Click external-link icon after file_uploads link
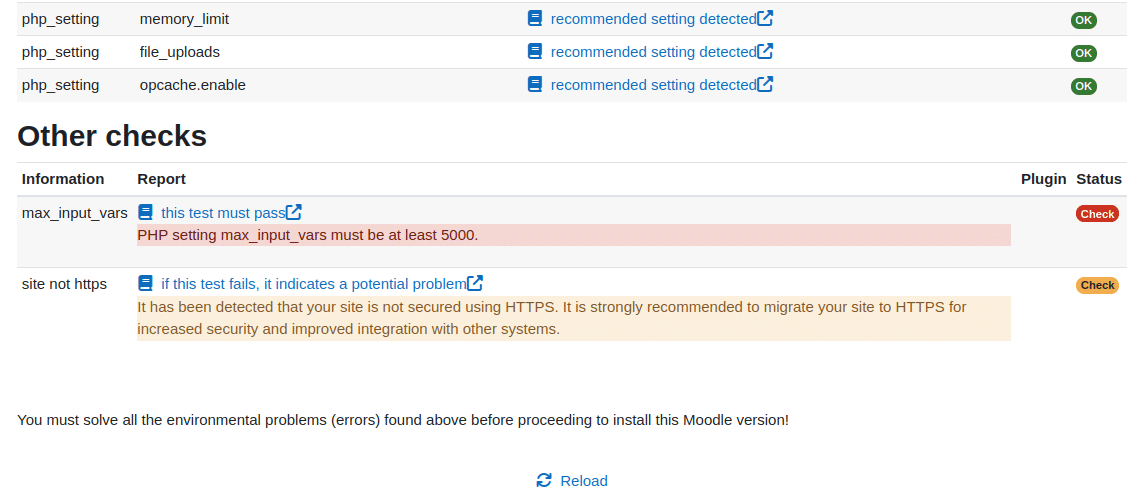This screenshot has width=1139, height=504. point(765,52)
